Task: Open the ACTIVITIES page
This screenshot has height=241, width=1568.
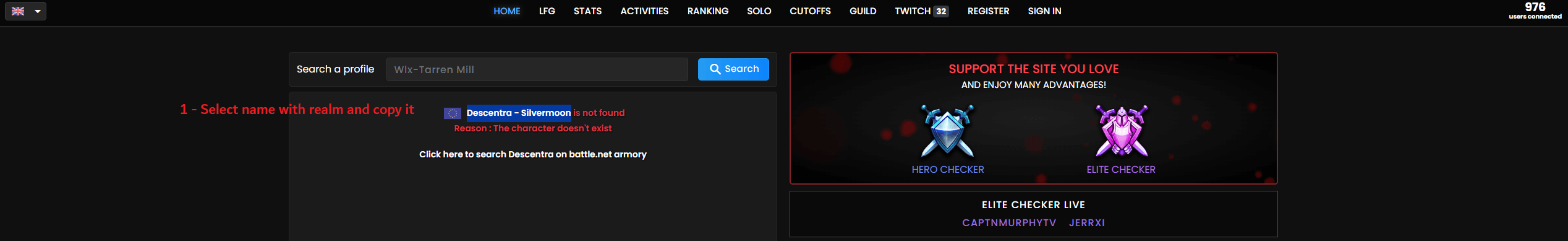Action: tap(644, 11)
